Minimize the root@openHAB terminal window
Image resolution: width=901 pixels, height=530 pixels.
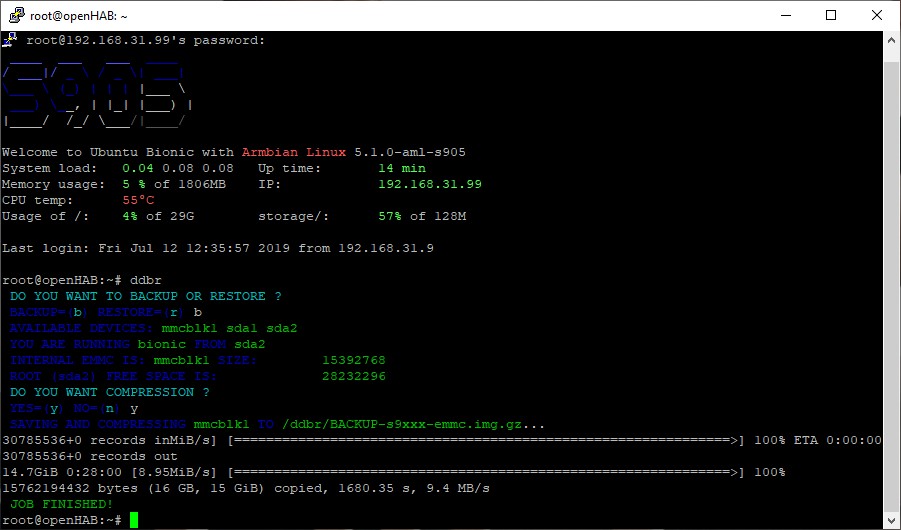tap(786, 16)
